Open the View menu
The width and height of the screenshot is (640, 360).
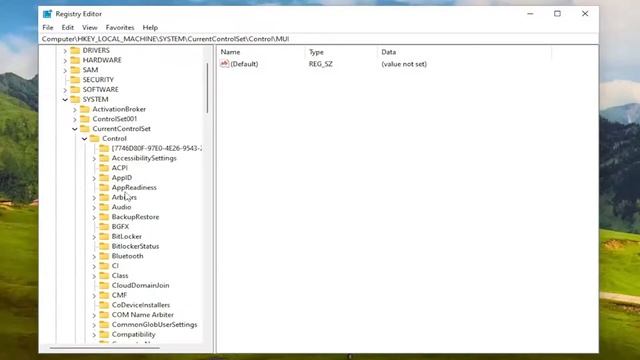coord(90,27)
